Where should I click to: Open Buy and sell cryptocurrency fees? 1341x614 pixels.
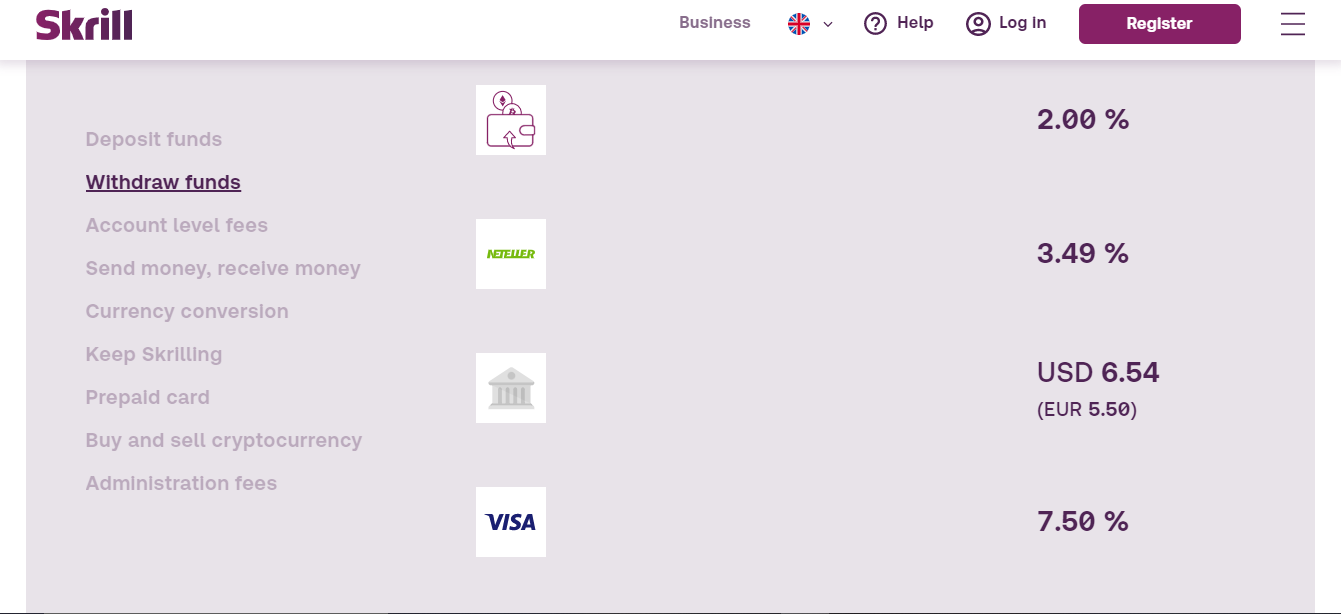click(224, 440)
